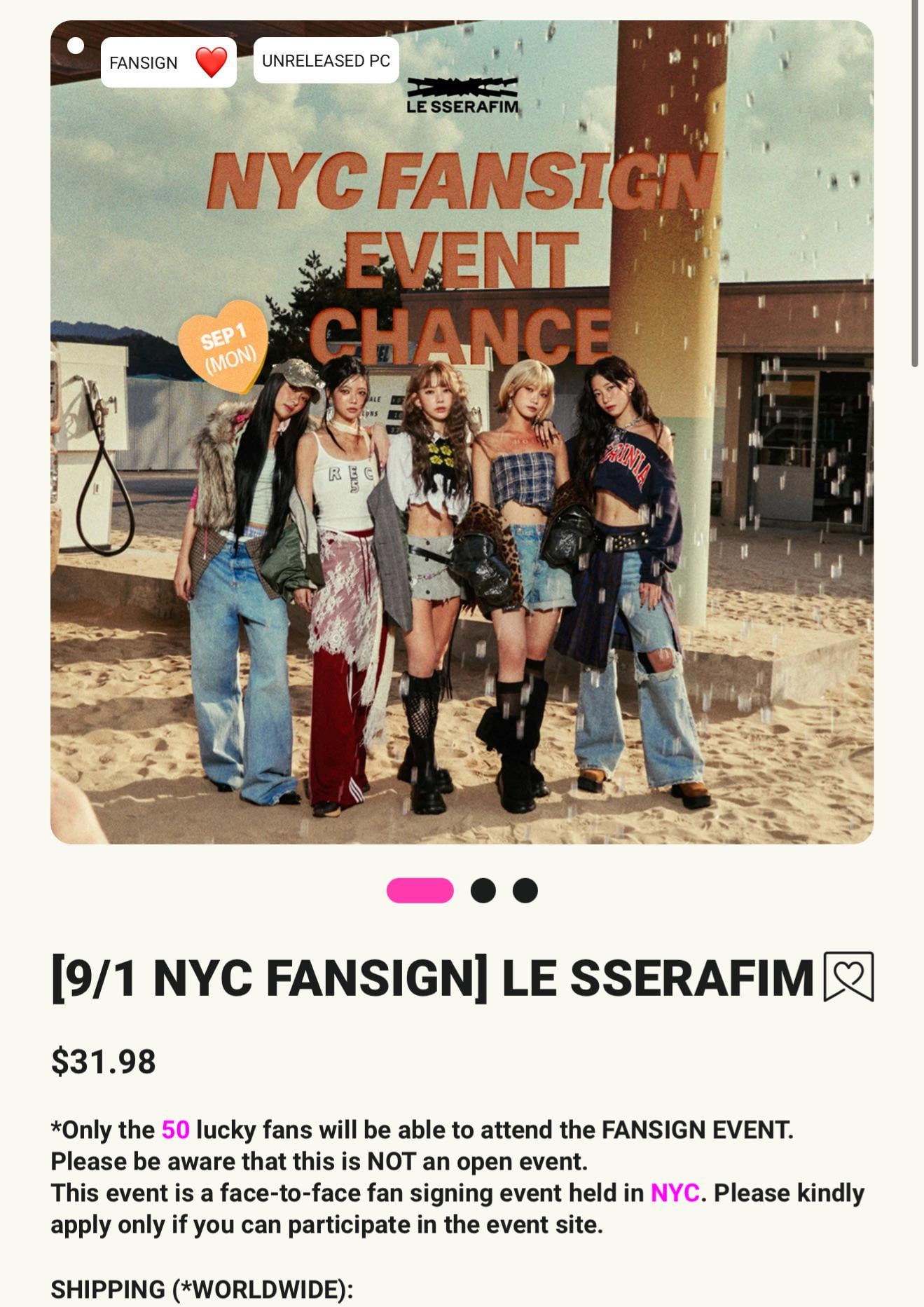Select the active pink carousel indicator

(420, 891)
